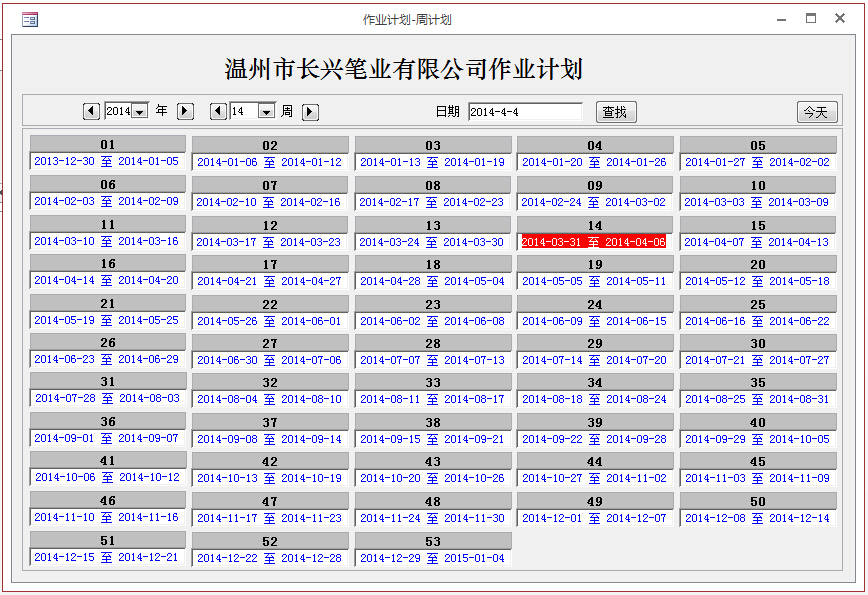Select week 14 header button
Viewport: 868px width, 595px height.
(595, 225)
